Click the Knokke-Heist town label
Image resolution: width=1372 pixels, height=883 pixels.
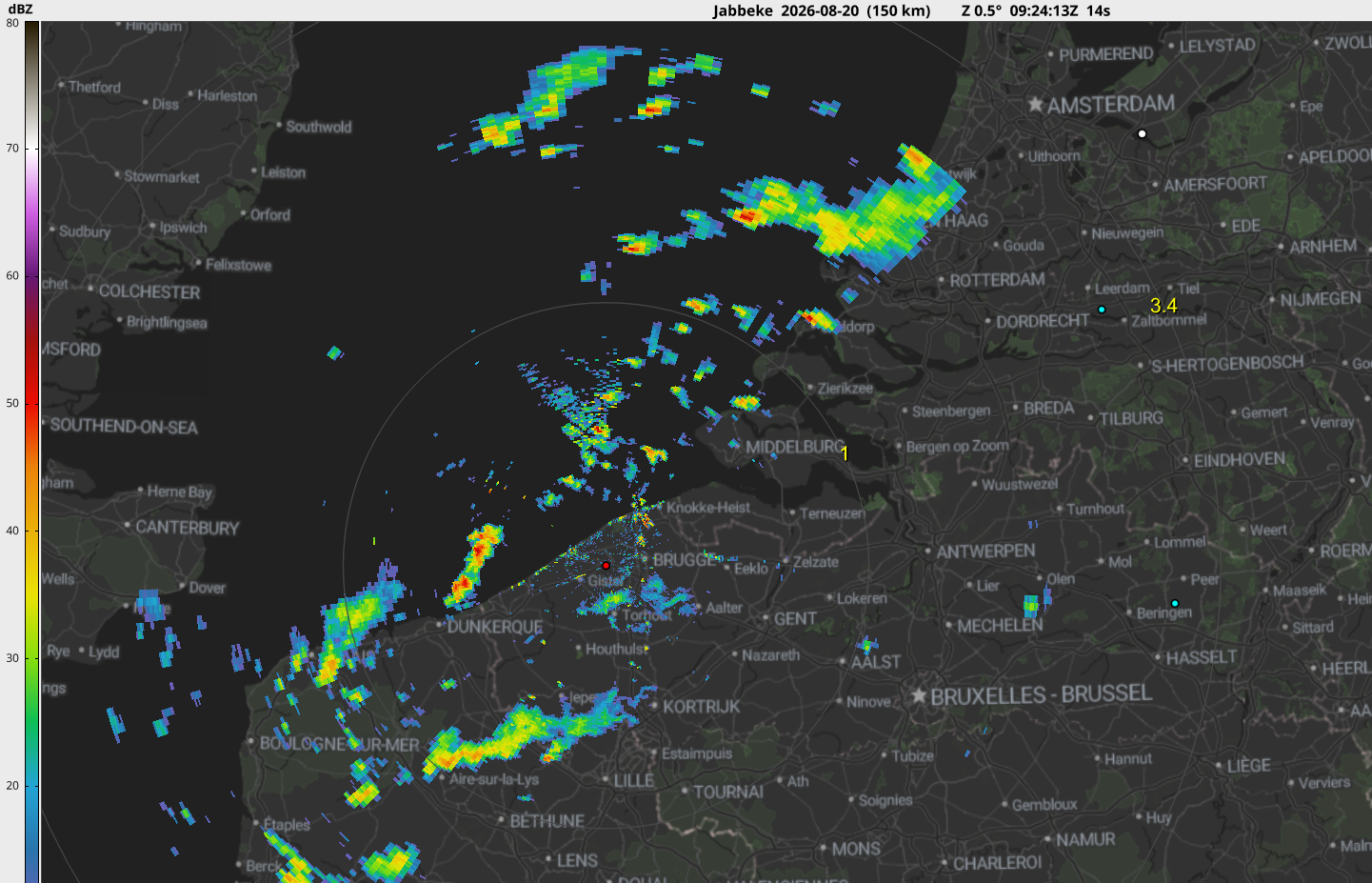tap(708, 508)
